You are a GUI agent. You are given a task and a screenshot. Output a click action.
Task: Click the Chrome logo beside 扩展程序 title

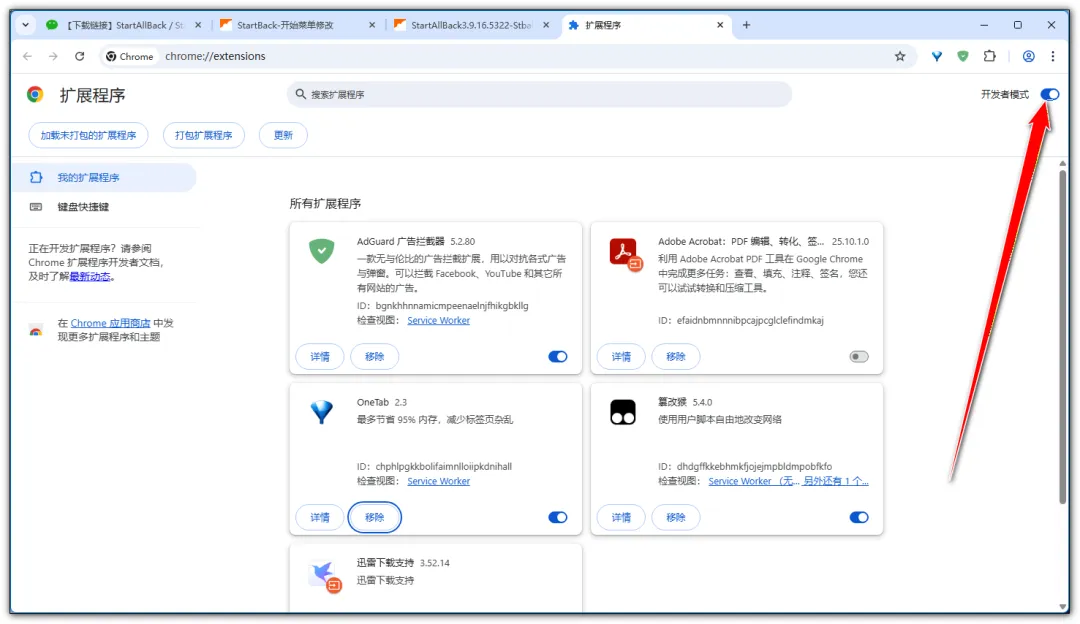(35, 94)
